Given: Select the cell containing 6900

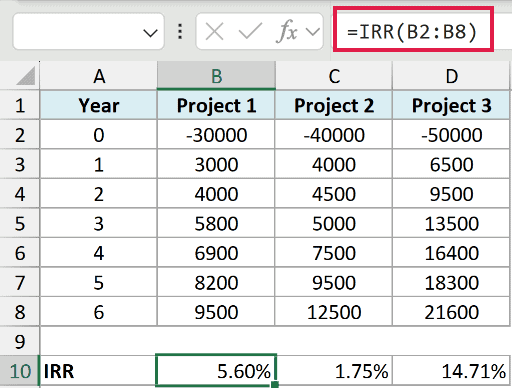Looking at the screenshot, I should (x=216, y=253).
